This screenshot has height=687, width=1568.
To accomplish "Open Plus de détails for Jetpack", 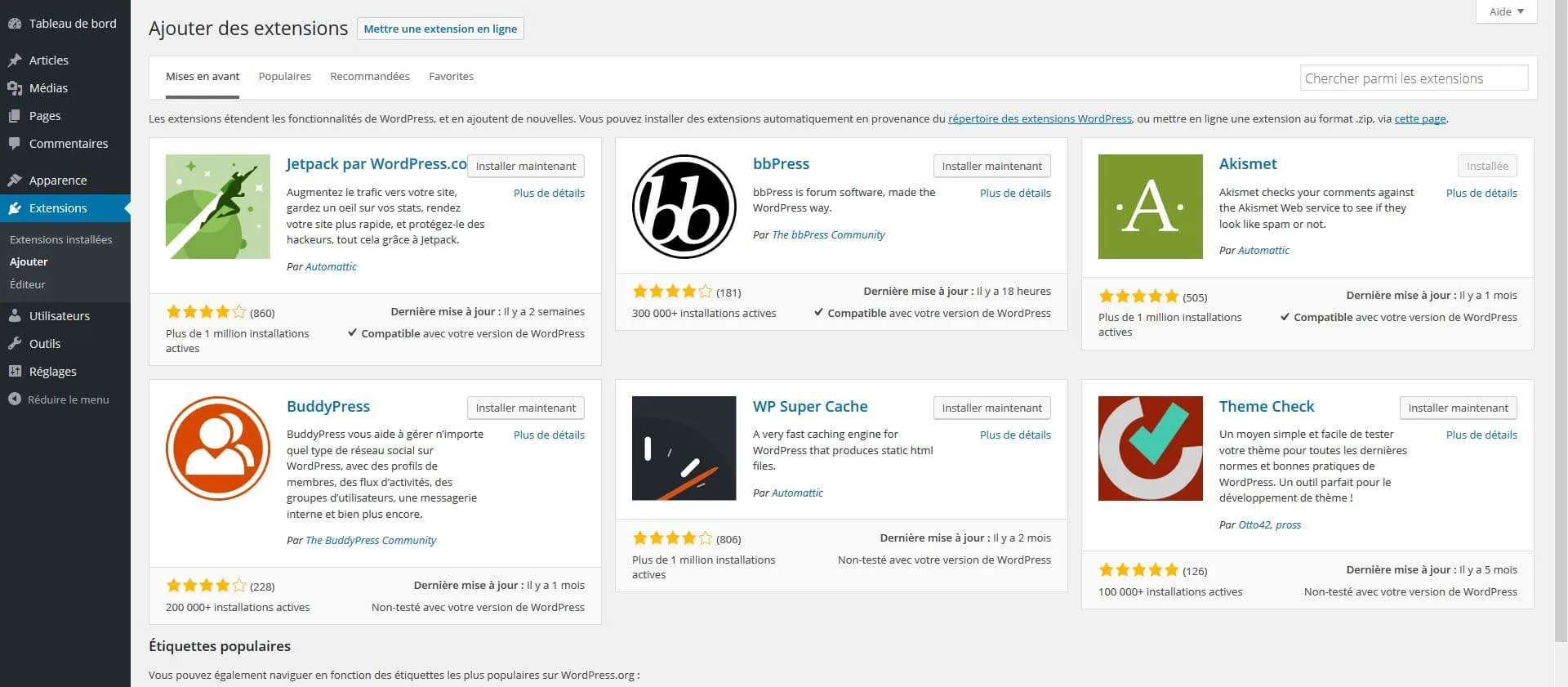I will [x=549, y=194].
